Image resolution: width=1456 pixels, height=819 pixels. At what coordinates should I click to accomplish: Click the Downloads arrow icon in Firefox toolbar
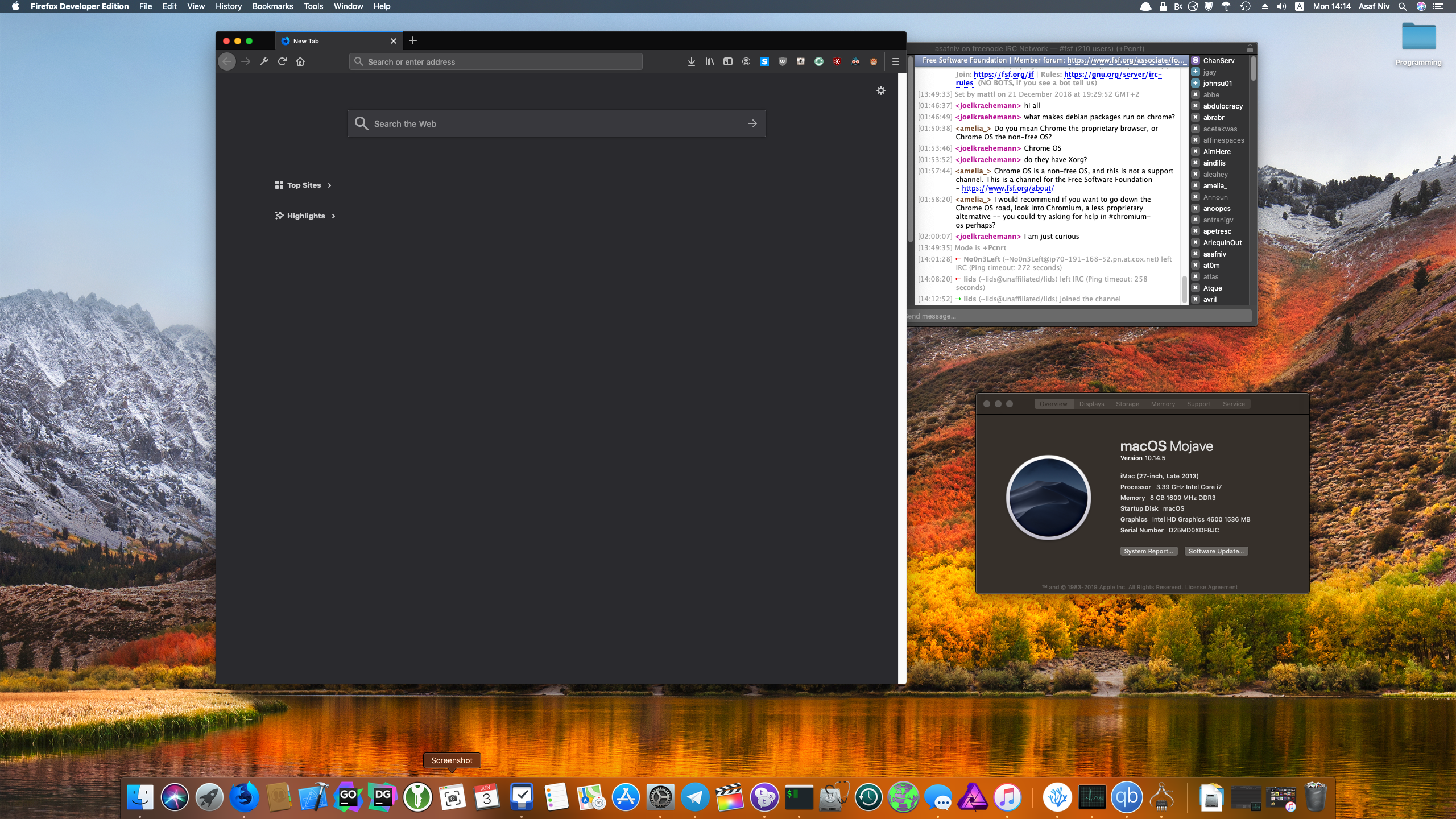(x=691, y=61)
